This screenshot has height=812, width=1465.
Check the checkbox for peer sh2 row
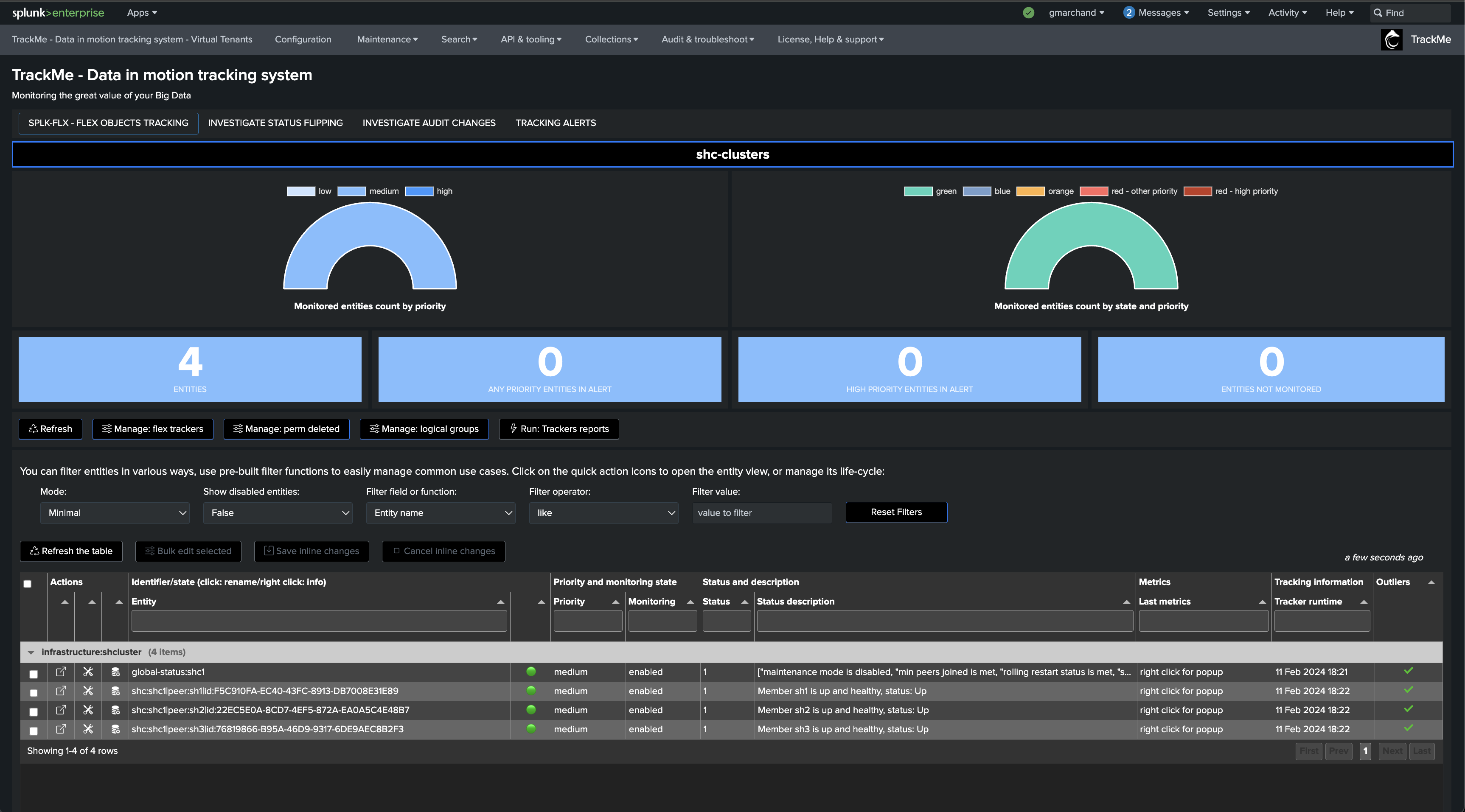coord(34,712)
